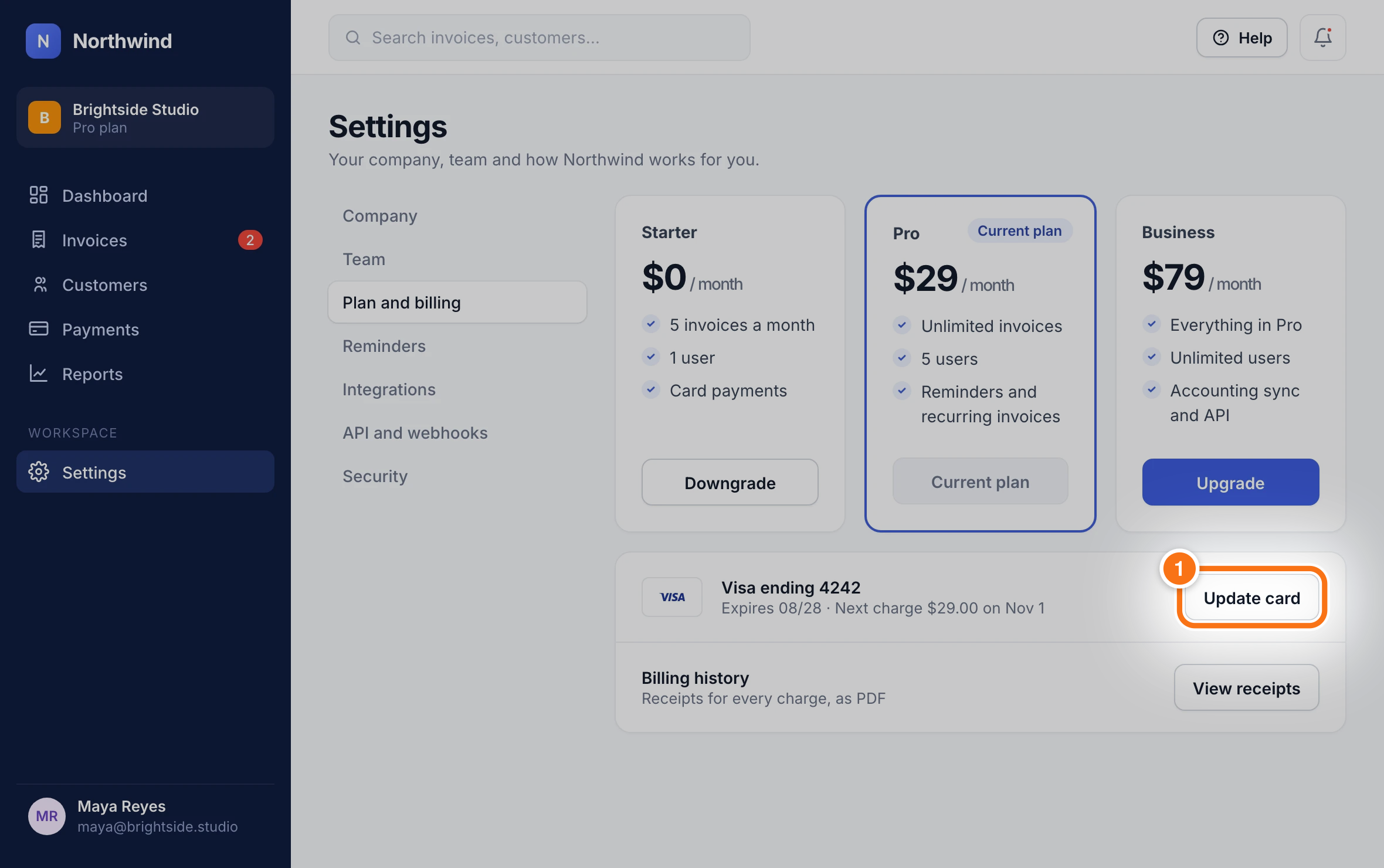This screenshot has width=1384, height=868.
Task: Click 'Accounting sync and API' feature text
Action: point(1234,403)
